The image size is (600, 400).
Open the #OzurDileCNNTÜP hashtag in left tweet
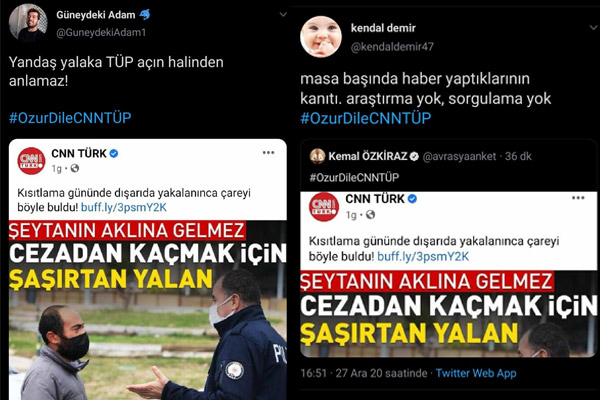pos(70,118)
